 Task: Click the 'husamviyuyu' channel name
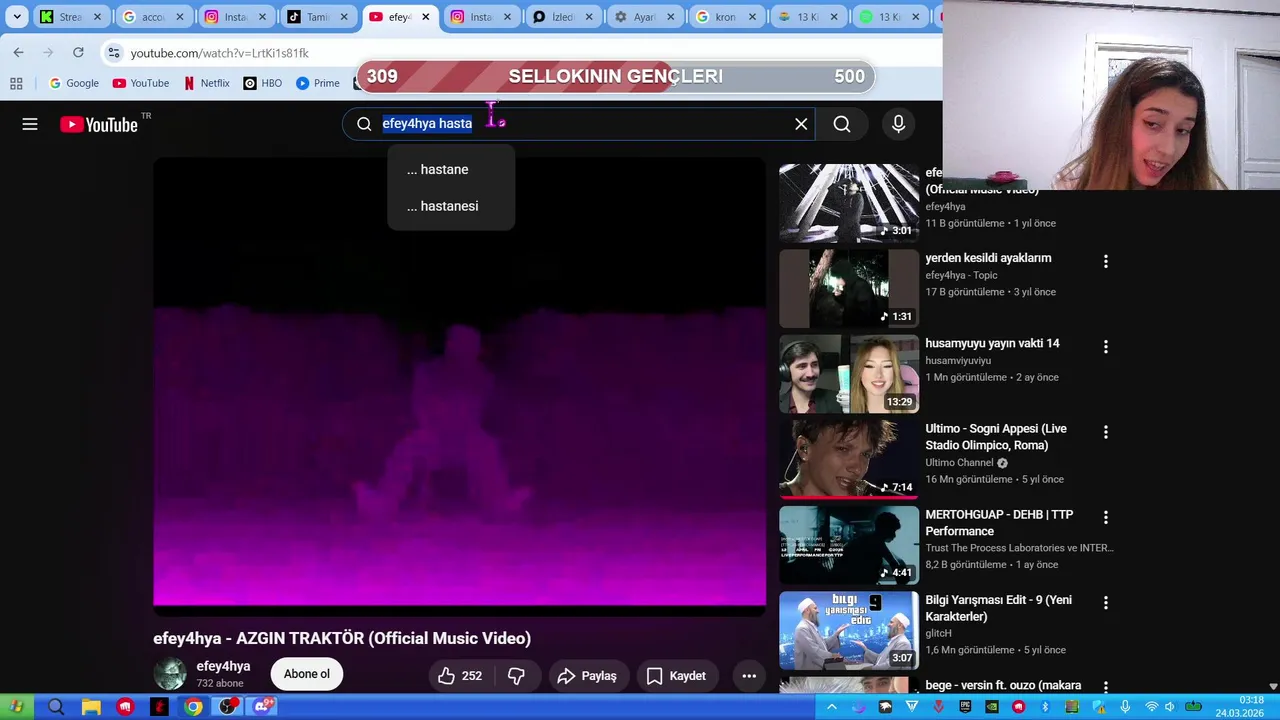point(958,360)
